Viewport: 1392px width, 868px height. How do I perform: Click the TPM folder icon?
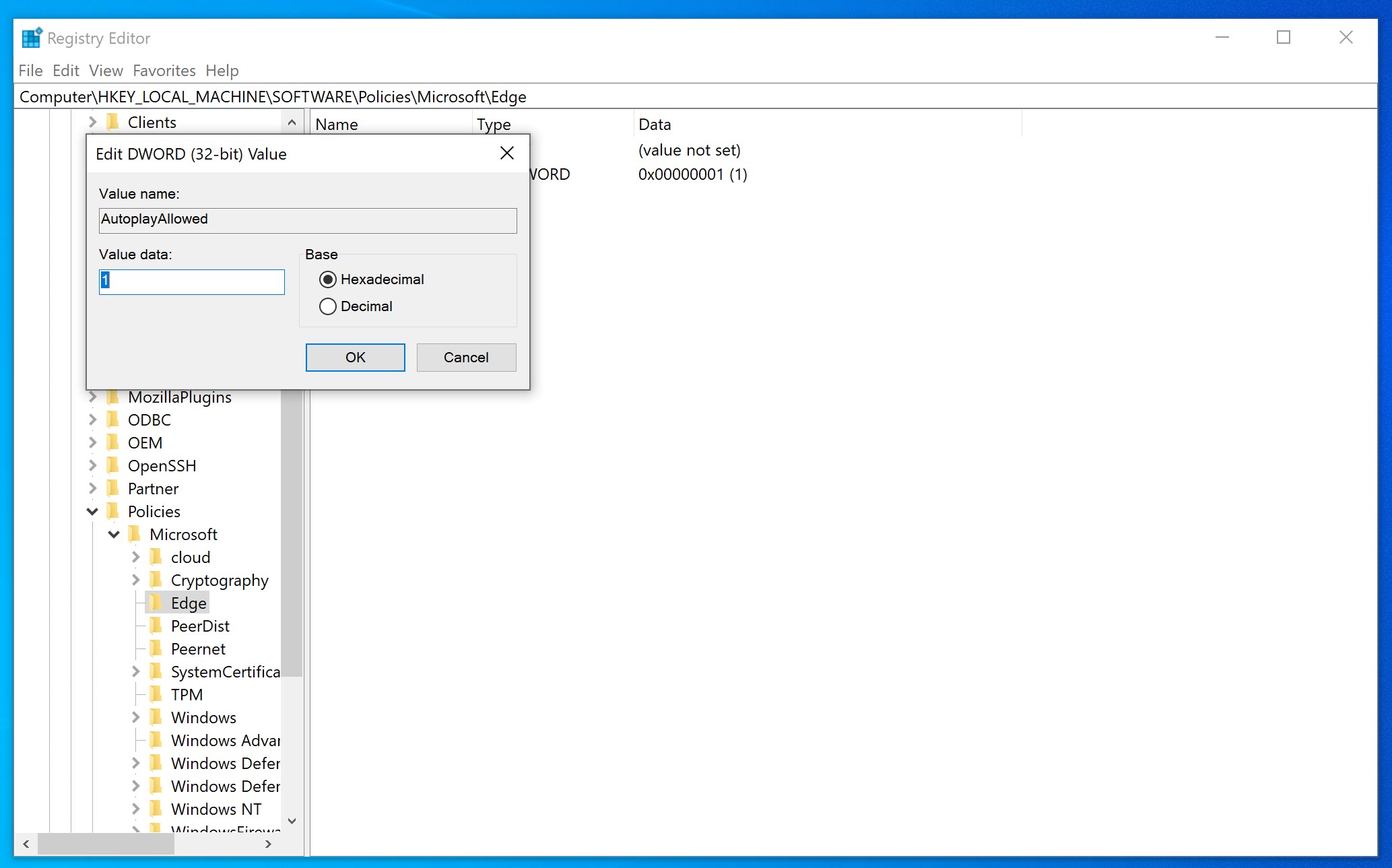point(156,694)
